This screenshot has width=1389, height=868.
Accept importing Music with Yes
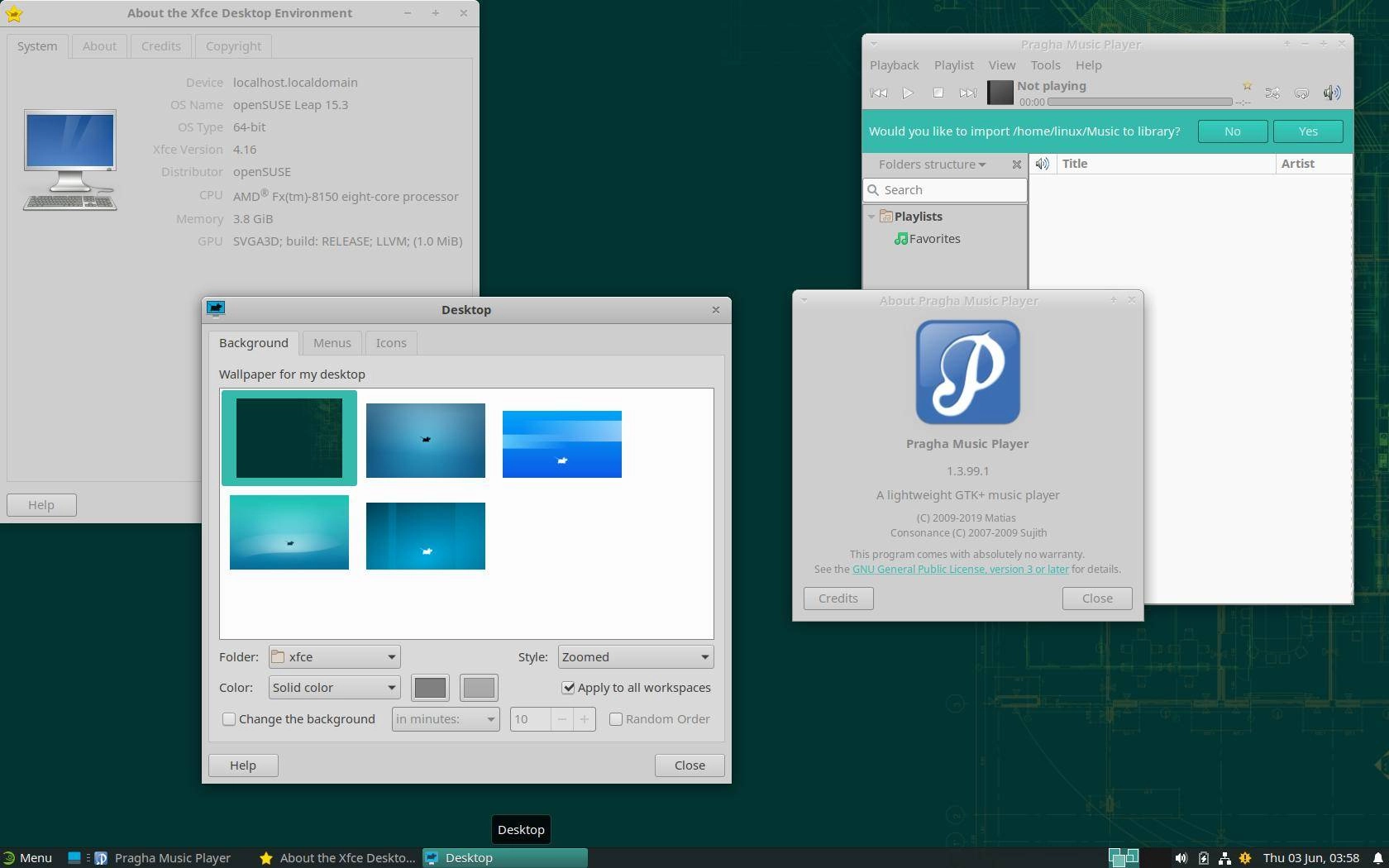pos(1308,131)
